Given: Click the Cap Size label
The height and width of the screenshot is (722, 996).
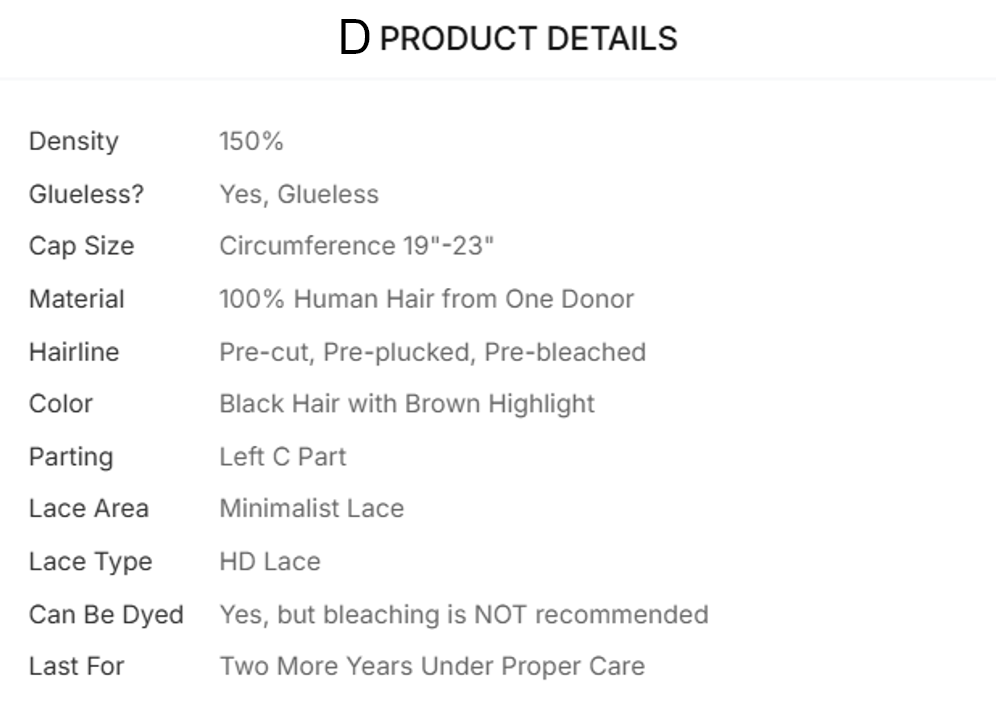Looking at the screenshot, I should (81, 246).
